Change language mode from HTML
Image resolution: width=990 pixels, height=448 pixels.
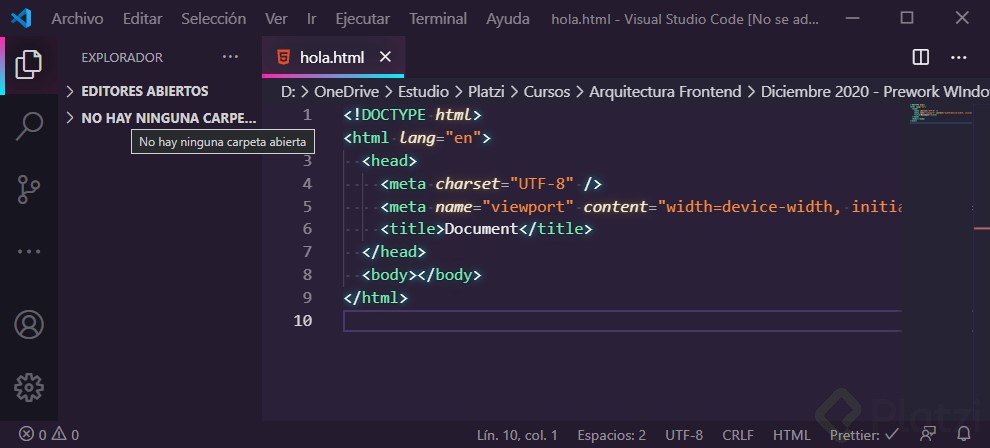click(x=792, y=435)
